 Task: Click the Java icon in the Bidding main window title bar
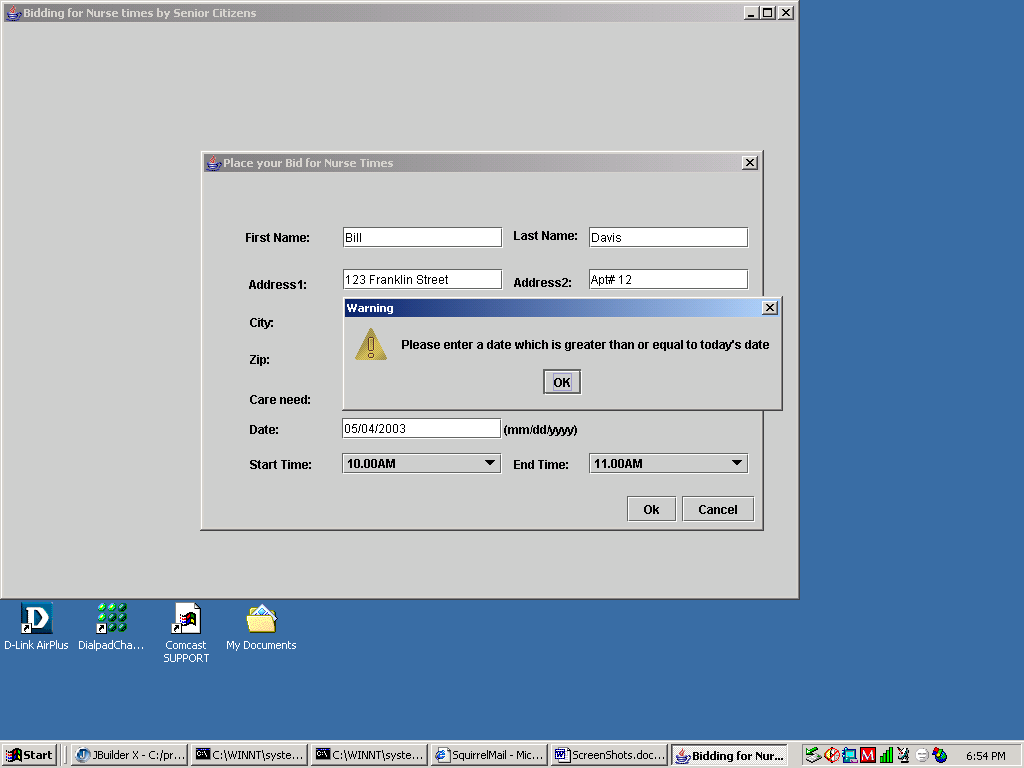click(x=13, y=12)
